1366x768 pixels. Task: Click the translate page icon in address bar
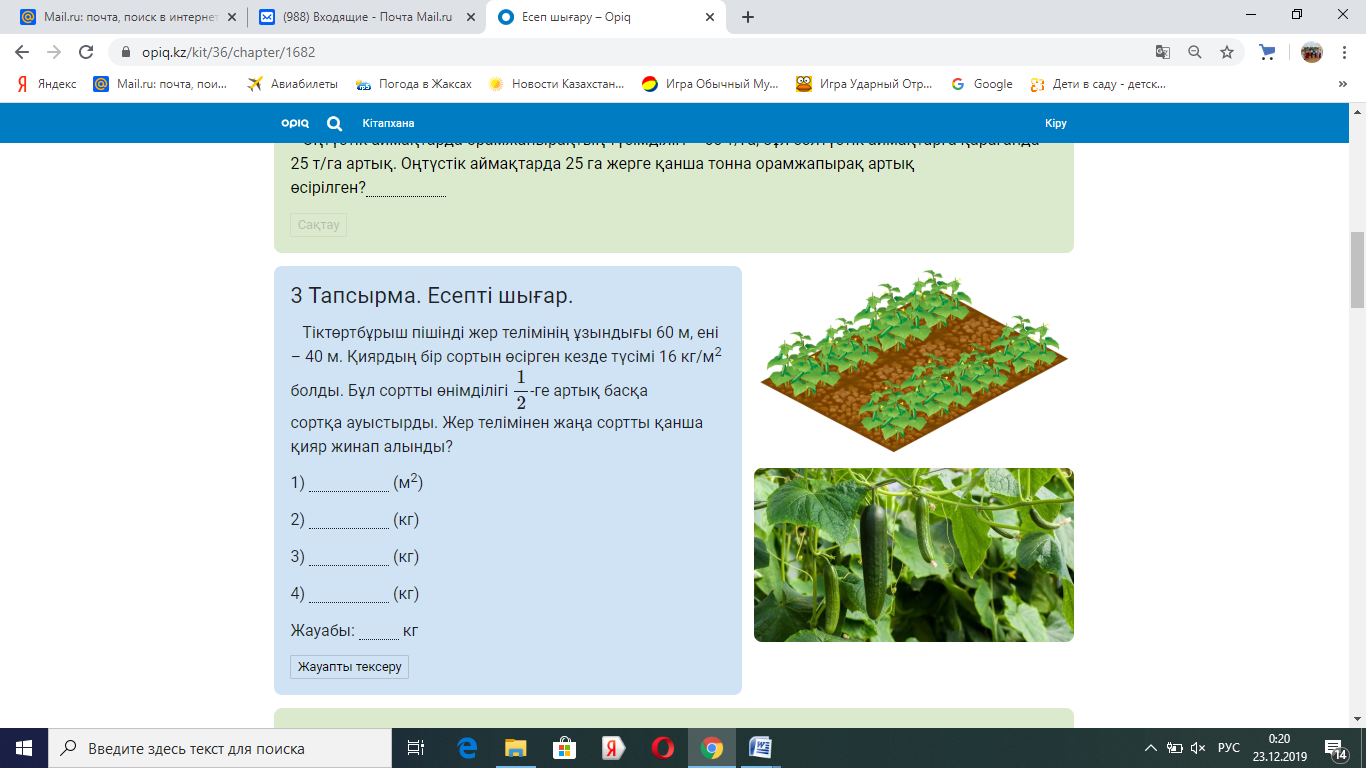point(1162,52)
